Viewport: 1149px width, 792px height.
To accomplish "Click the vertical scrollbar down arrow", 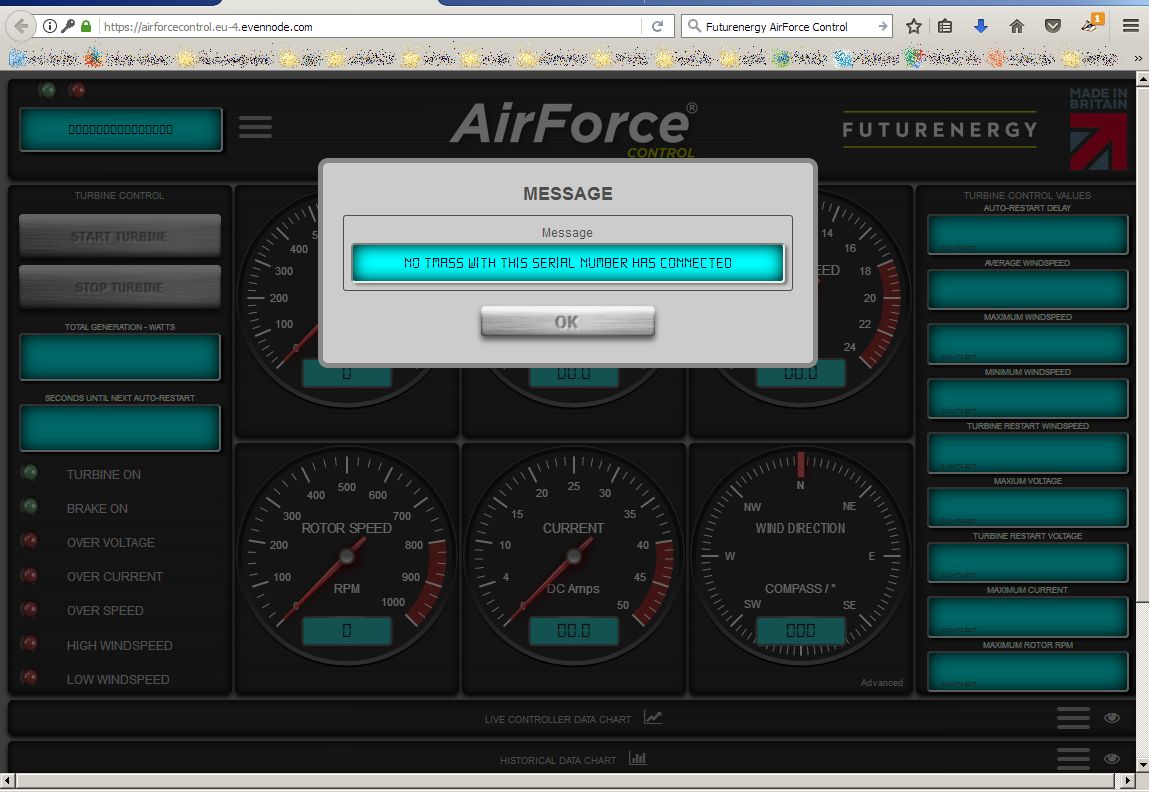I will pos(1142,766).
